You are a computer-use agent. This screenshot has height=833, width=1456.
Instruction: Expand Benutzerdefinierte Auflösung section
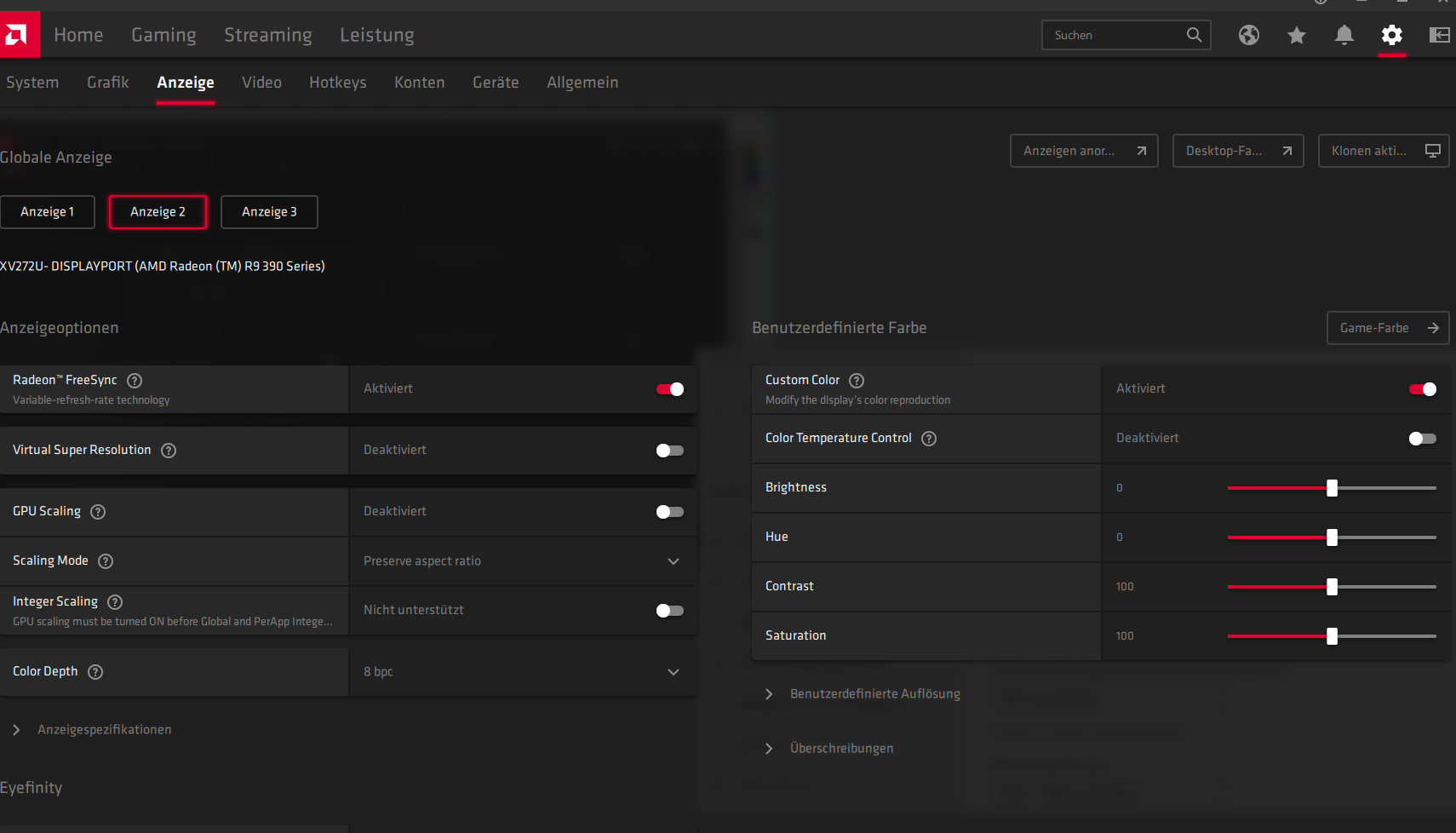point(864,694)
